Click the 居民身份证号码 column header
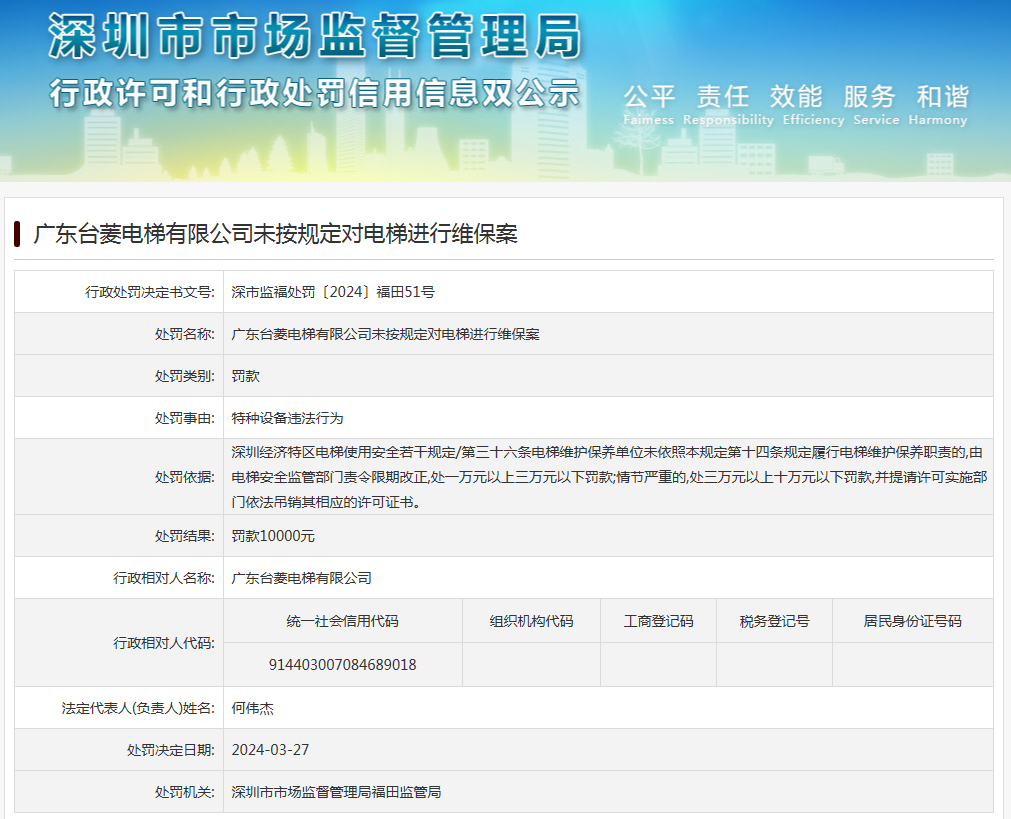The width and height of the screenshot is (1011, 819). point(912,621)
